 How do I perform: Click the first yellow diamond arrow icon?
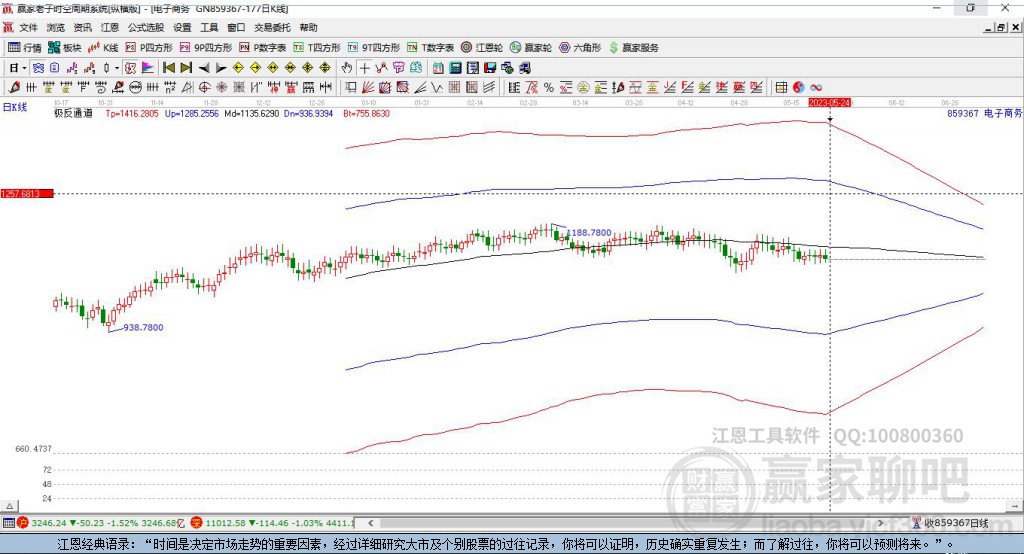coord(238,68)
